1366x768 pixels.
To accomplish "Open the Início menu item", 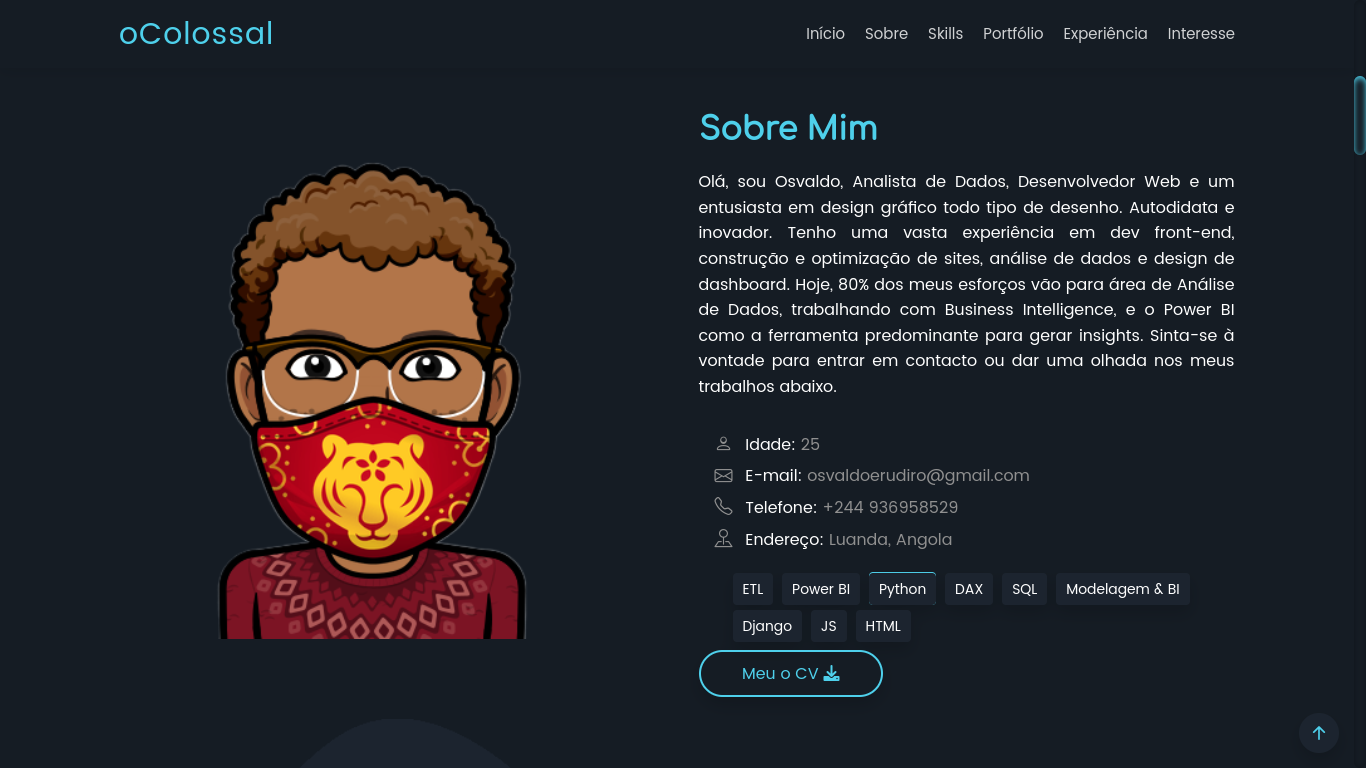I will pos(825,33).
